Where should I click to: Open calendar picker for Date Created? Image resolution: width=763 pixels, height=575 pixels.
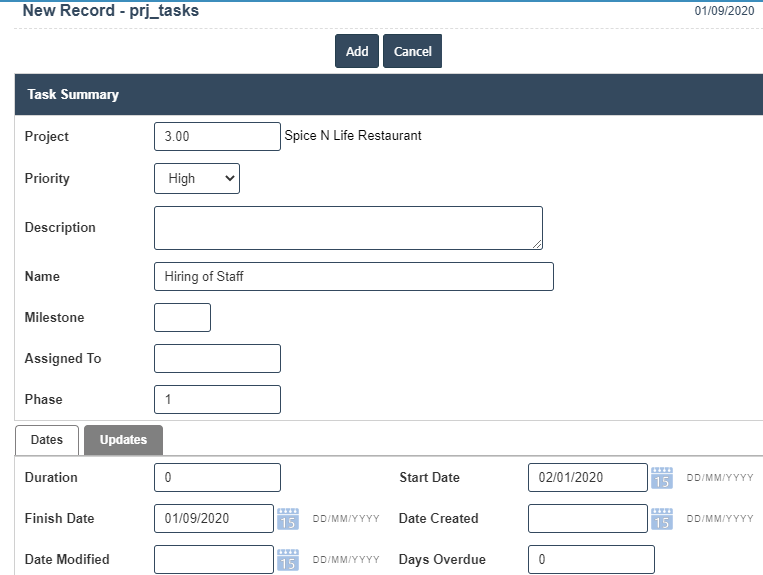(661, 519)
